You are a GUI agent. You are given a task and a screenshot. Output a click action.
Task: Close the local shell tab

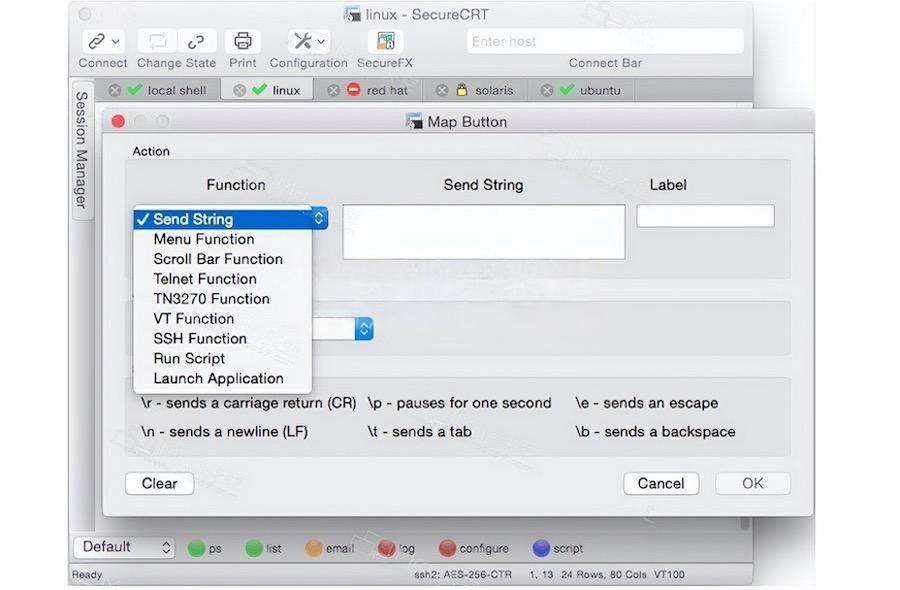pyautogui.click(x=115, y=90)
